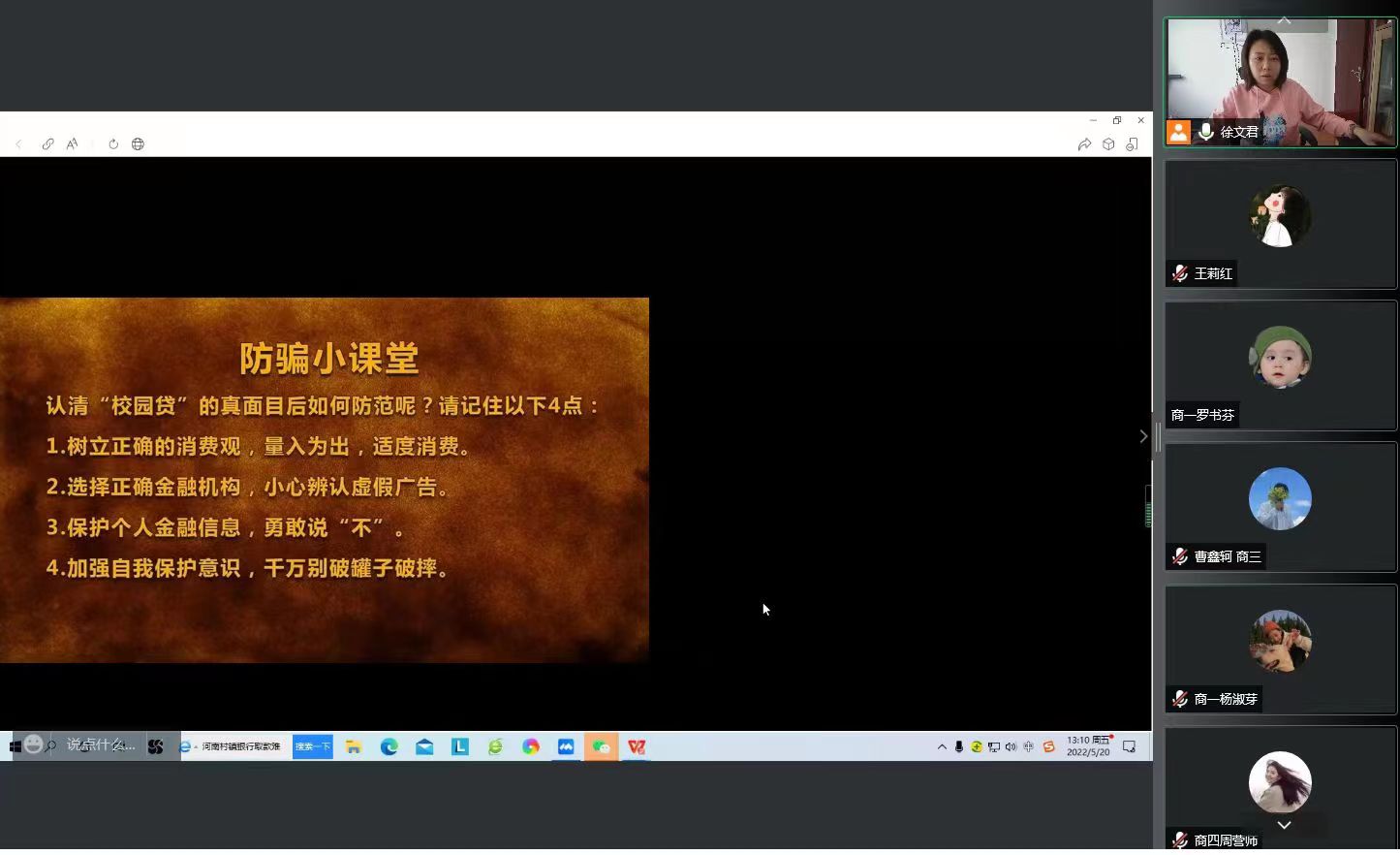Image resolution: width=1400 pixels, height=855 pixels.
Task: Collapse participant panel with right chevron
Action: coord(1143,436)
